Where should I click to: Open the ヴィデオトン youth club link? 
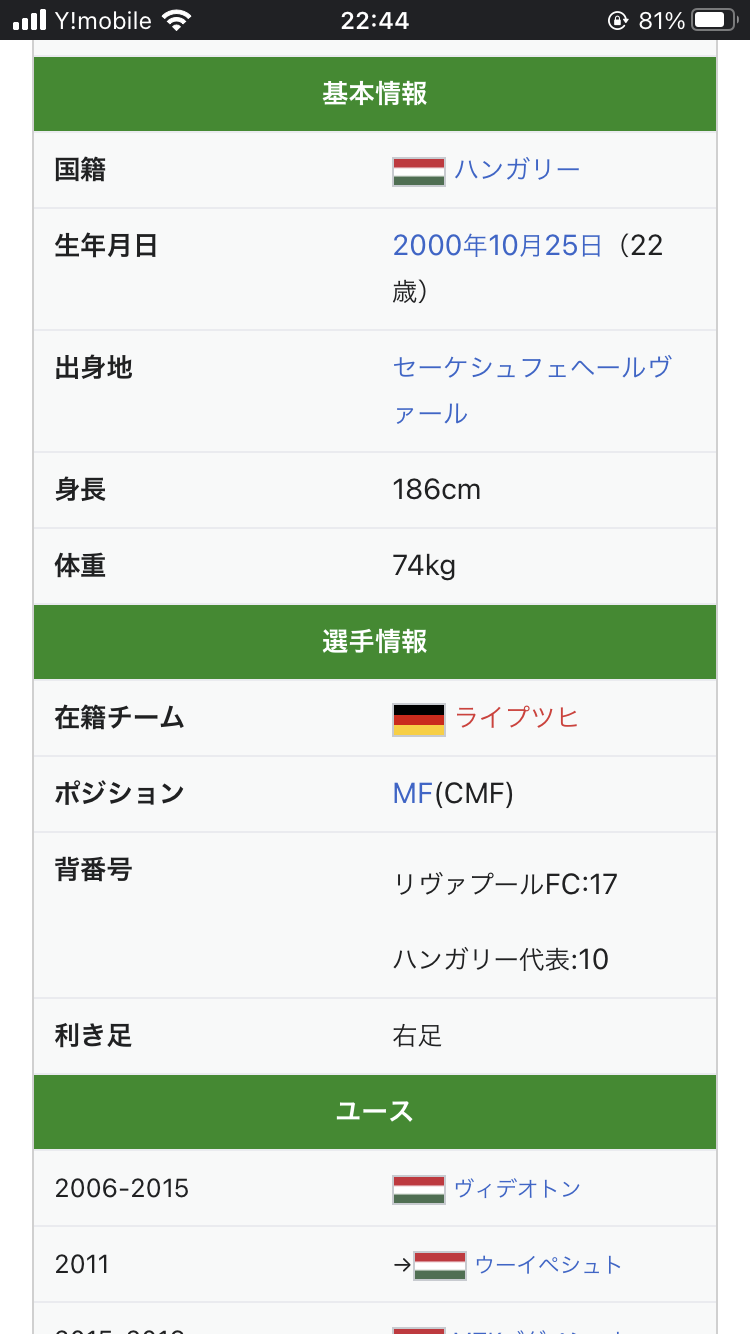(517, 1188)
